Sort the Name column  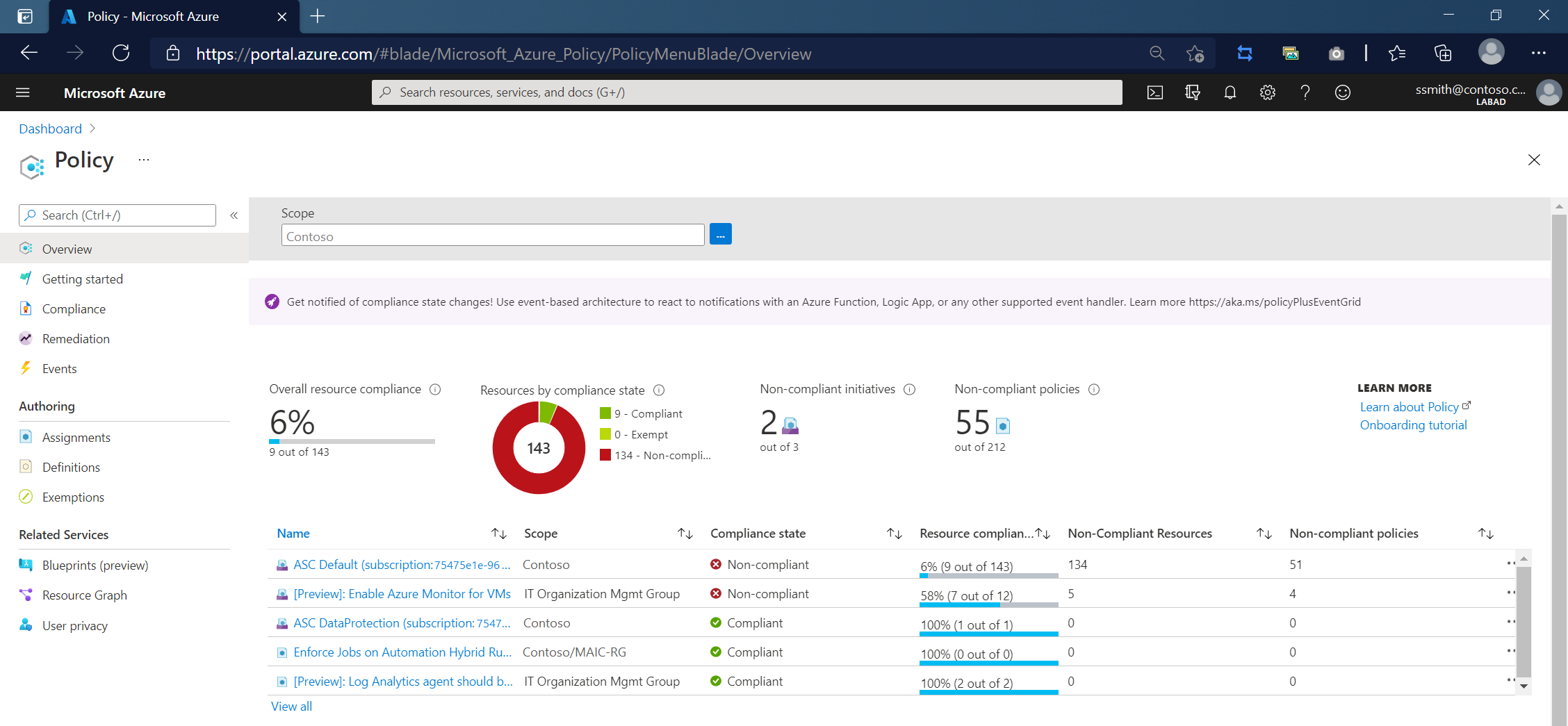[499, 533]
